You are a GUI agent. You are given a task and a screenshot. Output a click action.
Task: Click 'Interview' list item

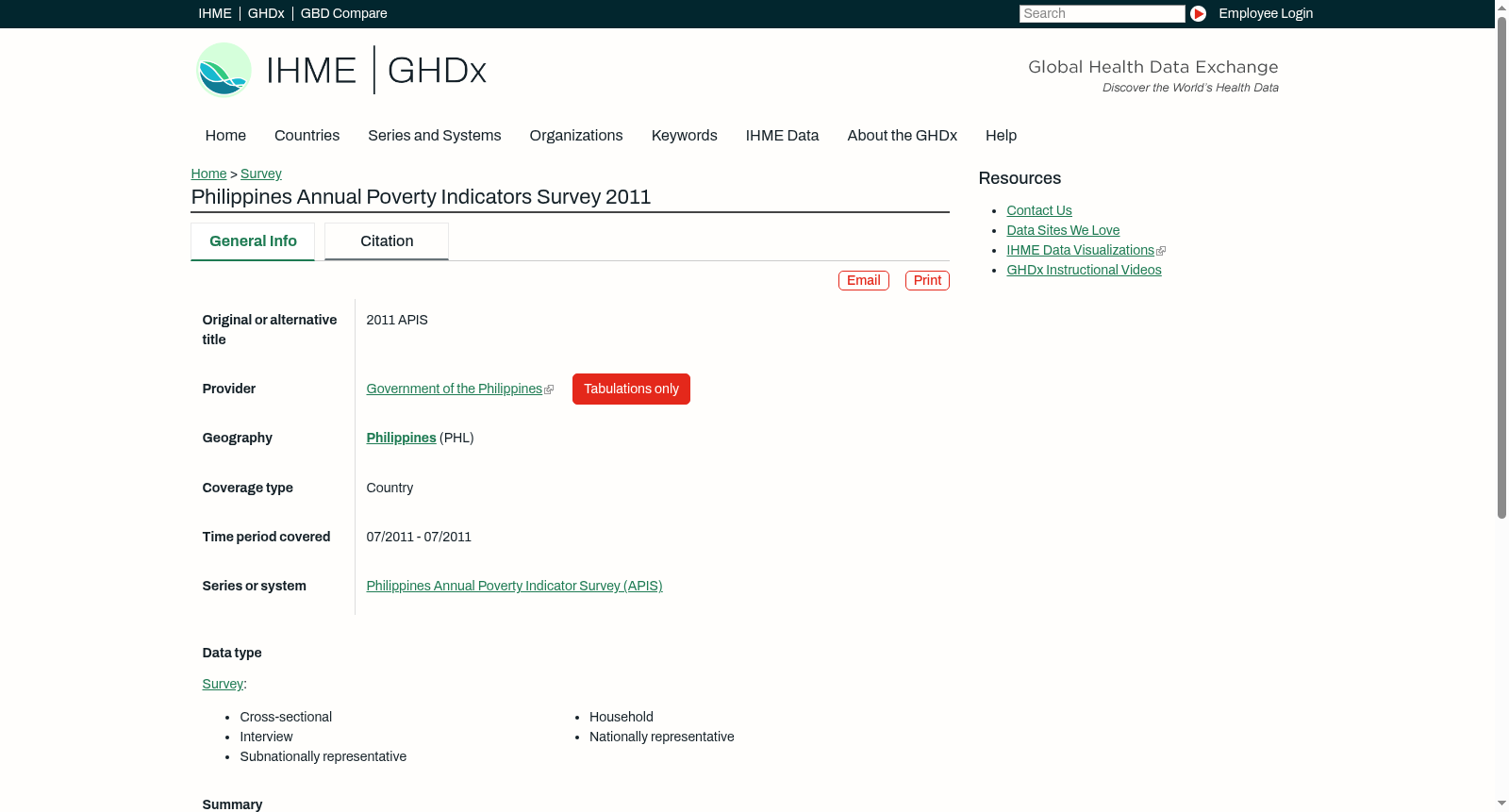click(x=266, y=737)
